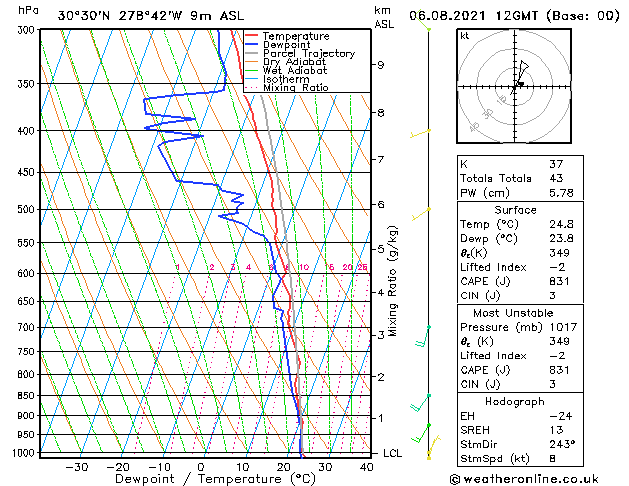Viewport: 629px width, 486px height.
Task: Click the 850 hPa wind barb
Action: pos(420,403)
